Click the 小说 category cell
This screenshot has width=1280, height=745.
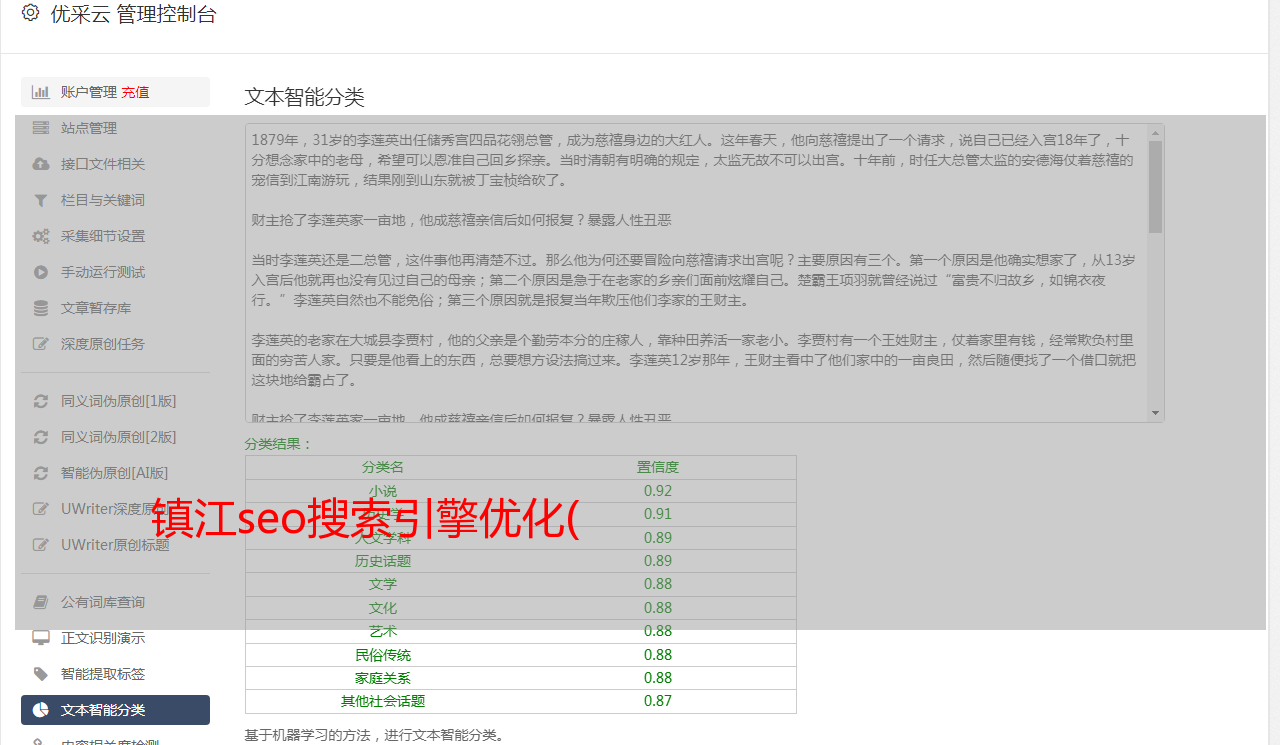coord(383,491)
